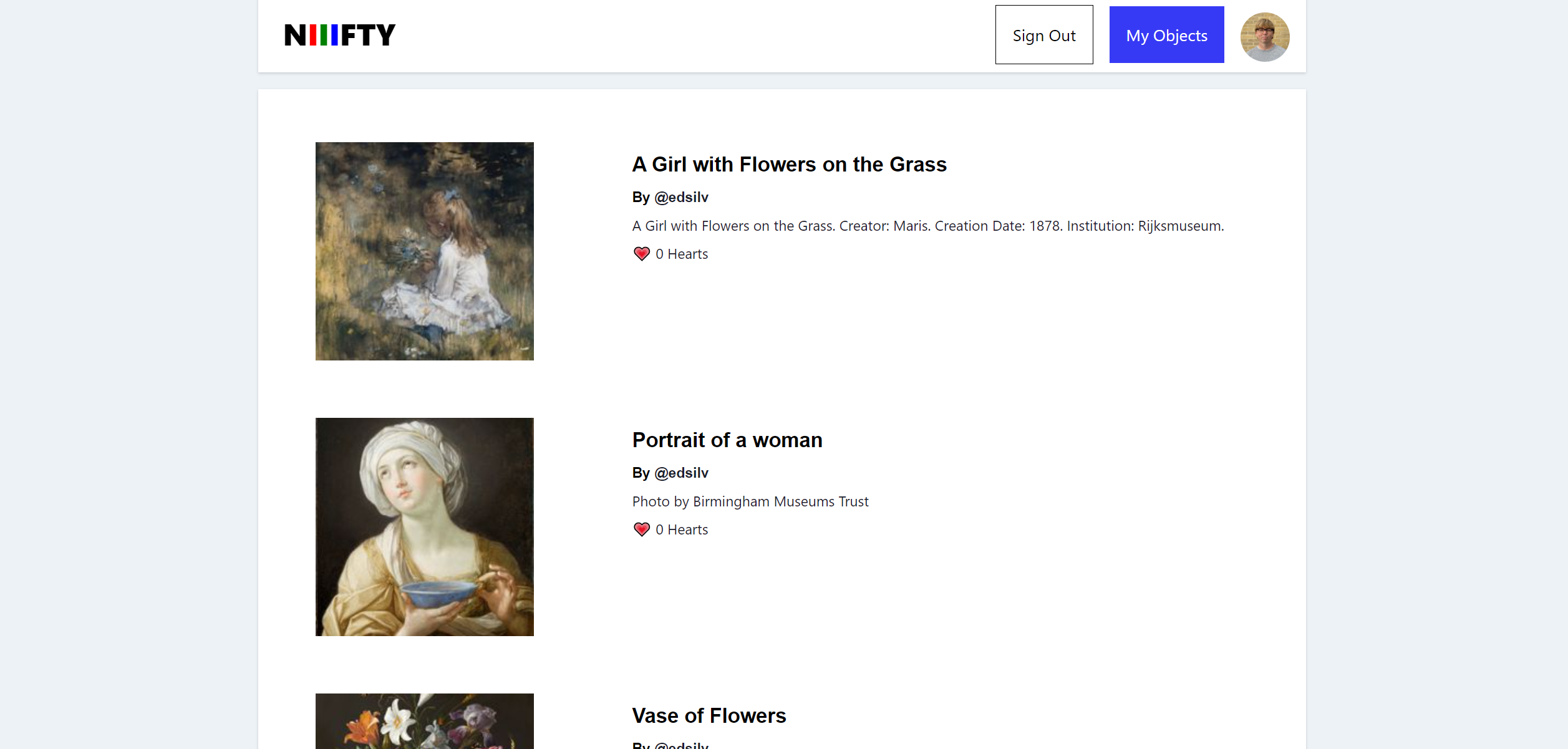Click the Rijksmuseum description text
This screenshot has width=1568, height=749.
pos(928,226)
